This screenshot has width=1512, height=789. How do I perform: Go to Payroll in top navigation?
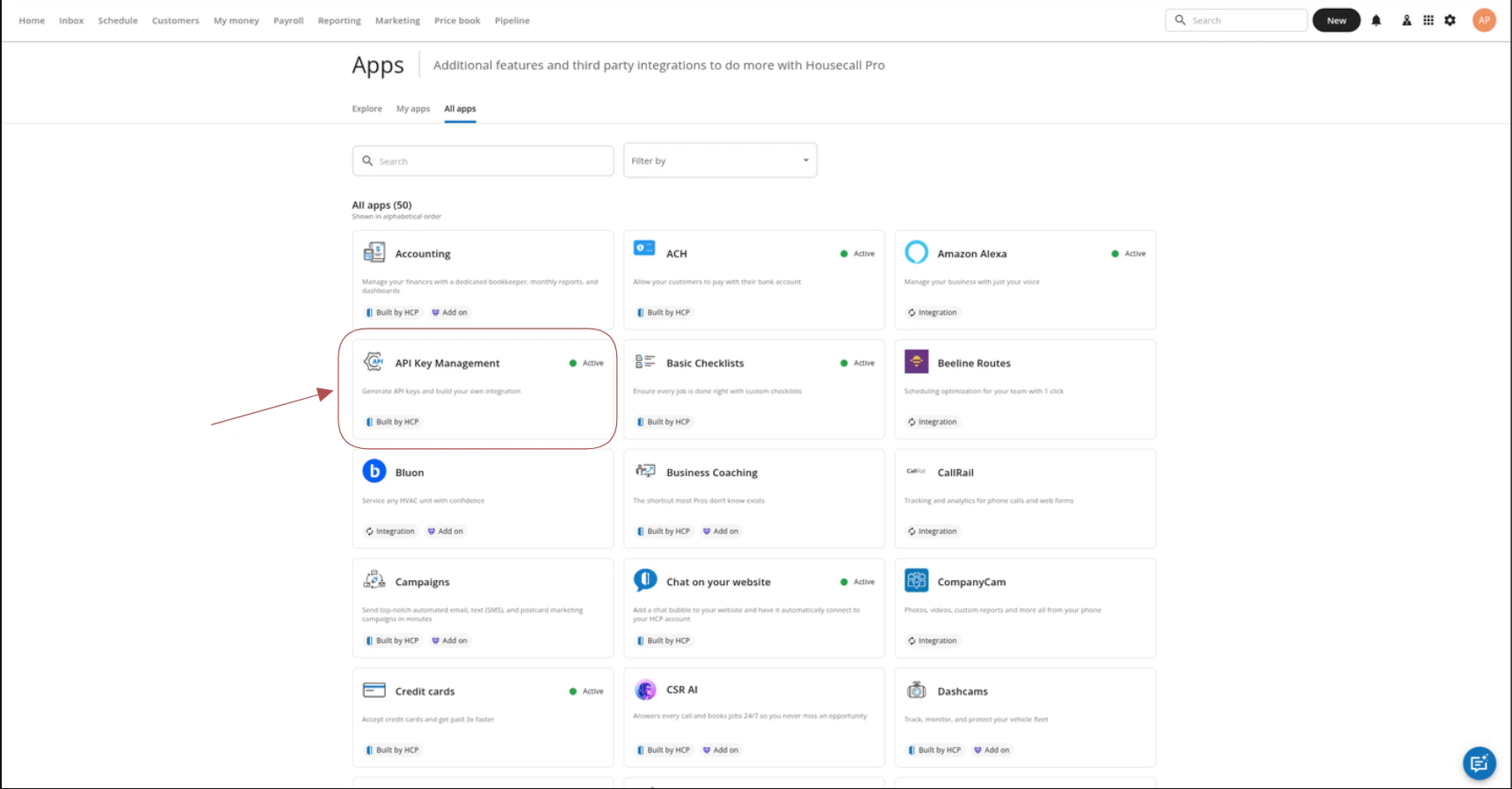288,20
